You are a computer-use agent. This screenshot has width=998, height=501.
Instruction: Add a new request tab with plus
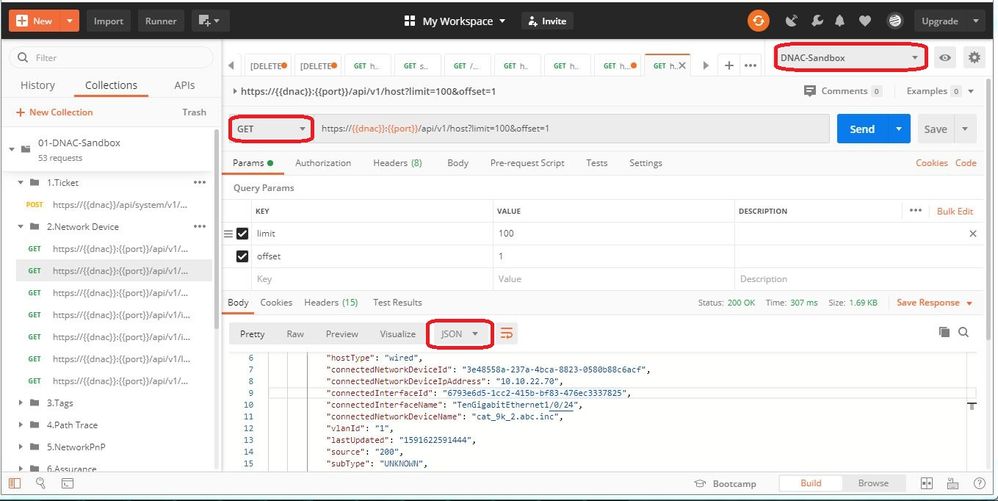[x=729, y=65]
